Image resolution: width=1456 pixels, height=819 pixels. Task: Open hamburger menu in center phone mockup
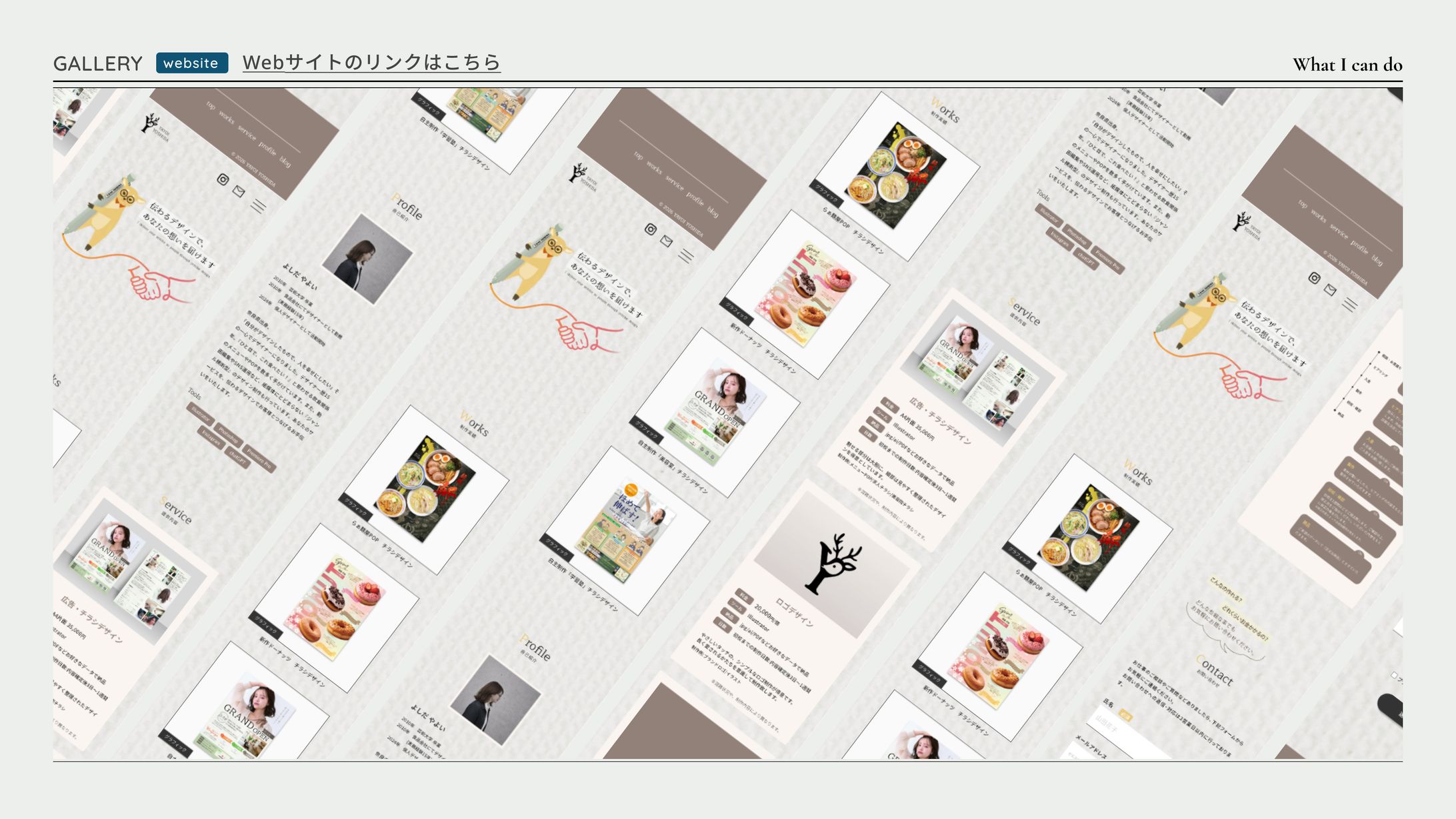[x=686, y=255]
